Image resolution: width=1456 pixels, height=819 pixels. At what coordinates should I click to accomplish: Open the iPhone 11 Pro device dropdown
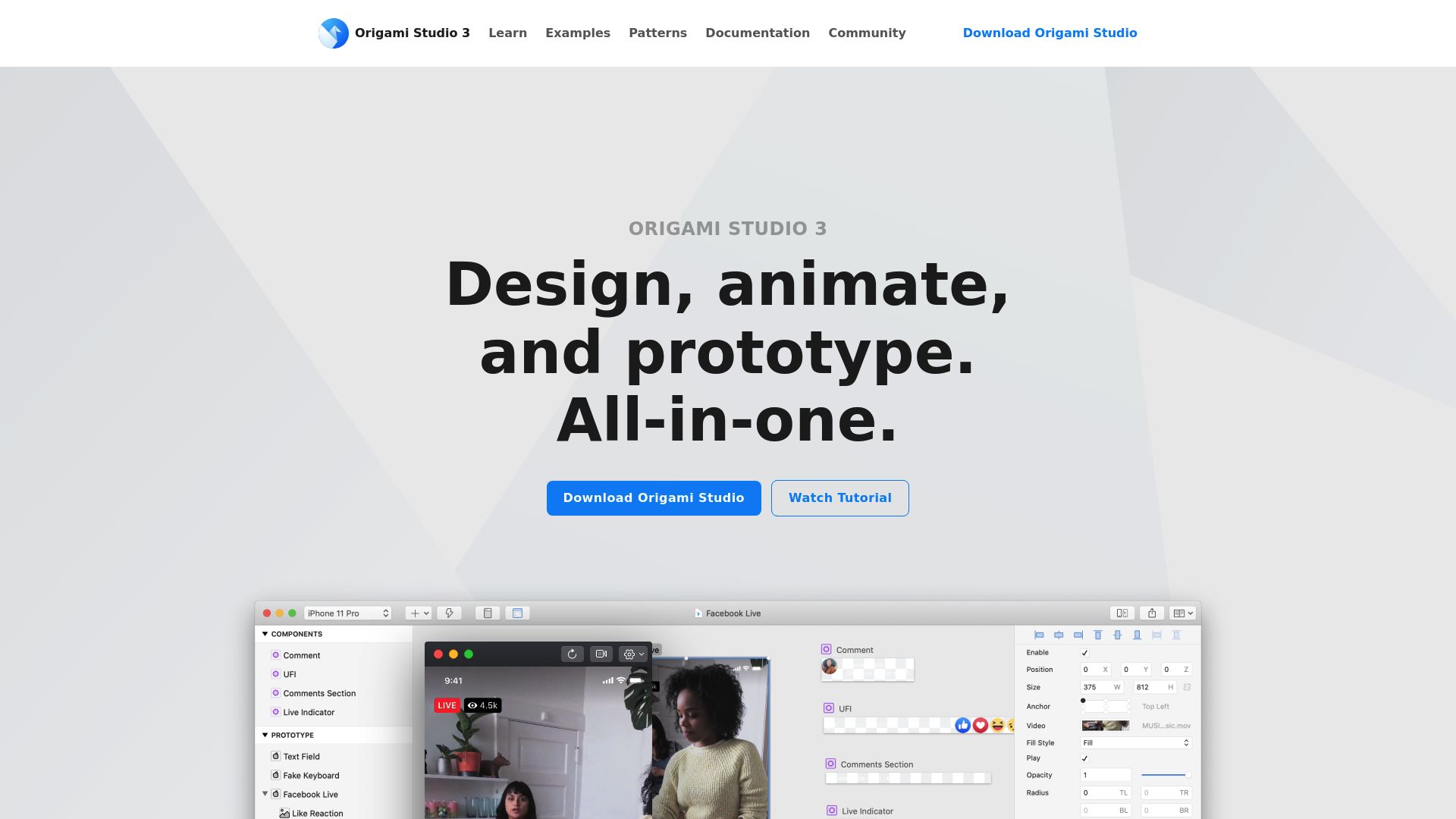click(348, 613)
